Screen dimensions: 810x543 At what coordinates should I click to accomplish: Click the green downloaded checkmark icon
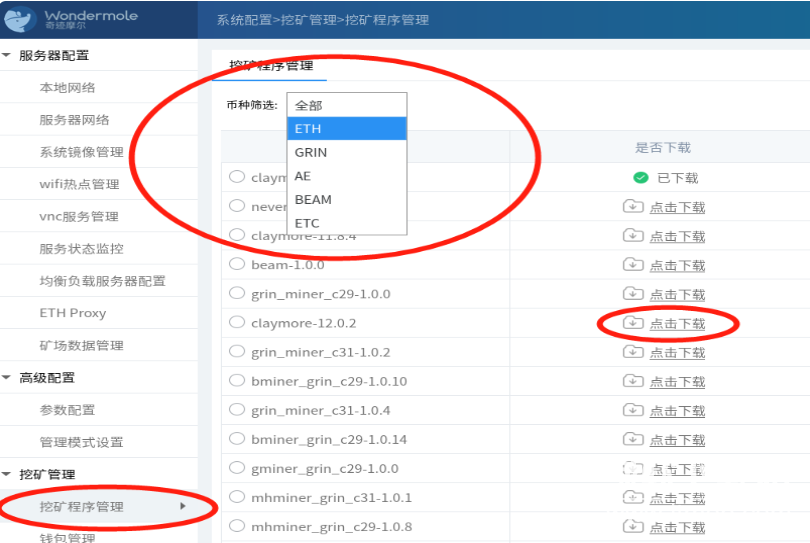tap(641, 178)
